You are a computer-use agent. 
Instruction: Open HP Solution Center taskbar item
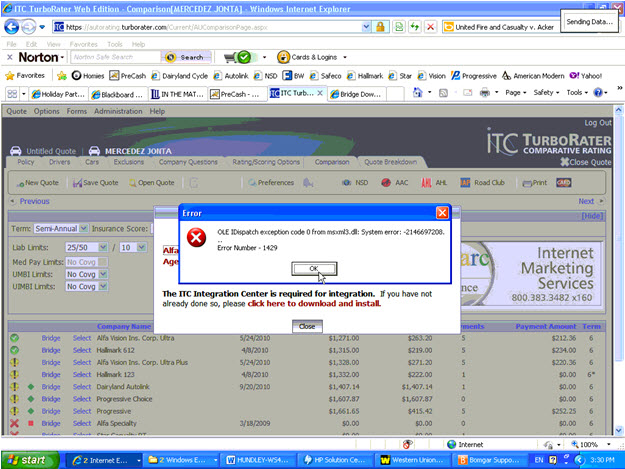point(334,460)
